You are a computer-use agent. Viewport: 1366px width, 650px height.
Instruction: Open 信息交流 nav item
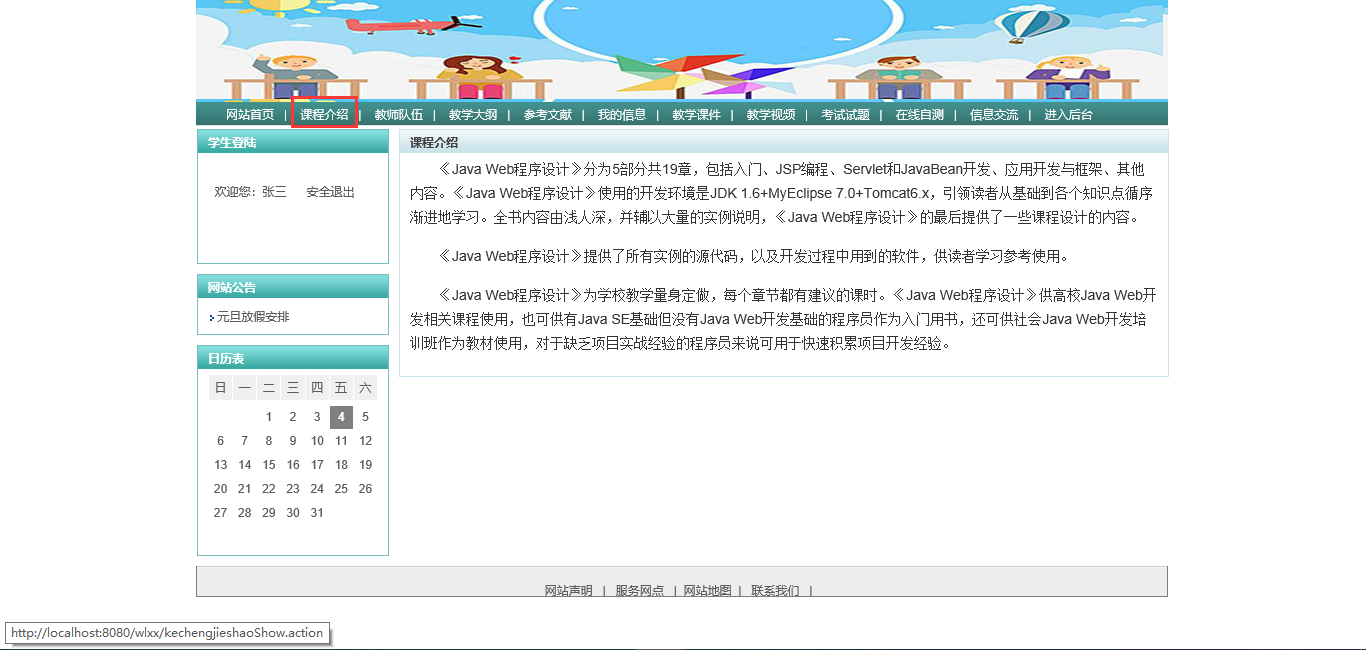point(994,115)
